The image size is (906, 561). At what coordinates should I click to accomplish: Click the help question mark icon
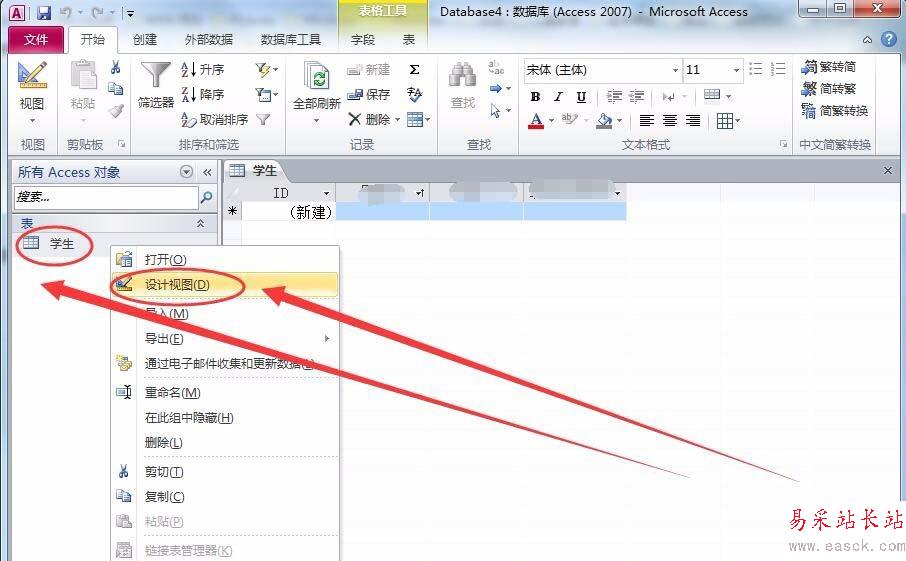pos(889,39)
